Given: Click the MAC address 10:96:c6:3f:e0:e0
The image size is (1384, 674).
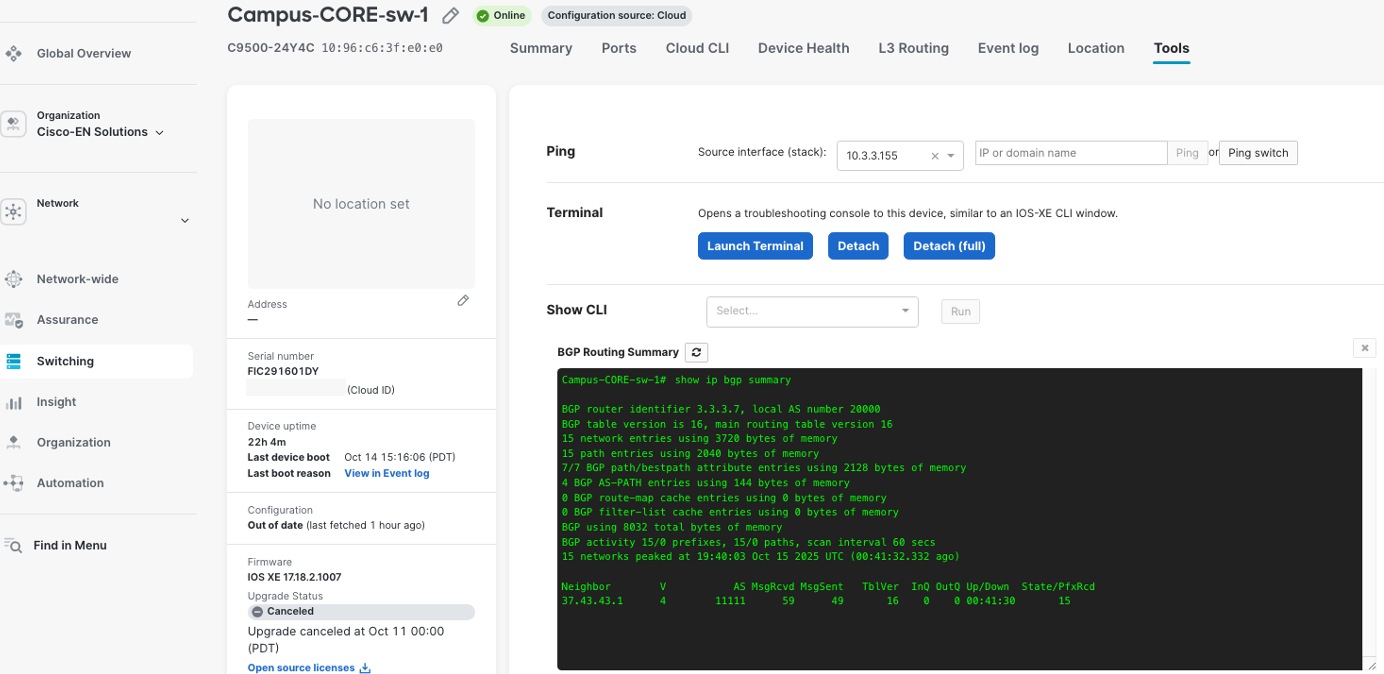Looking at the screenshot, I should pos(382,48).
